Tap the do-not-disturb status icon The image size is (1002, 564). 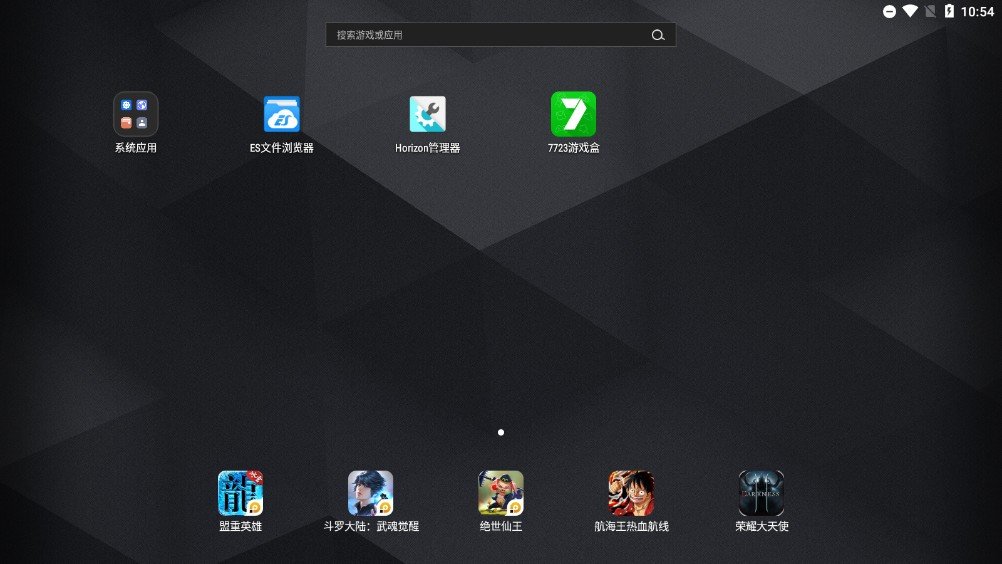point(889,11)
